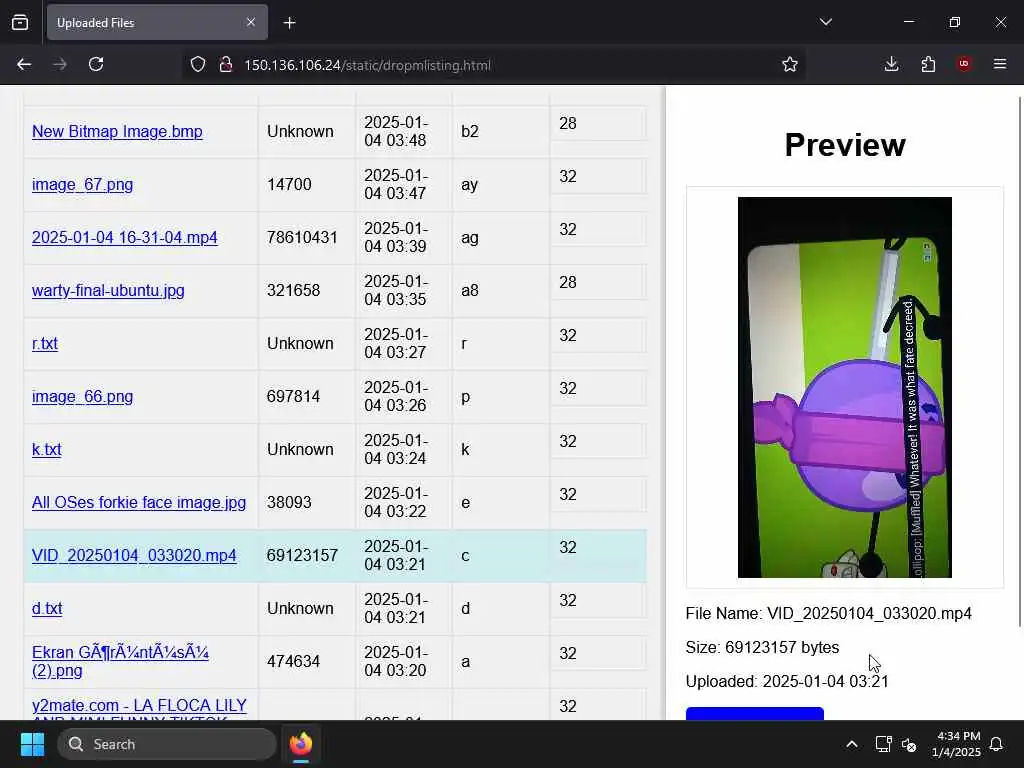
Task: Open r.txt file link
Action: pyautogui.click(x=44, y=344)
